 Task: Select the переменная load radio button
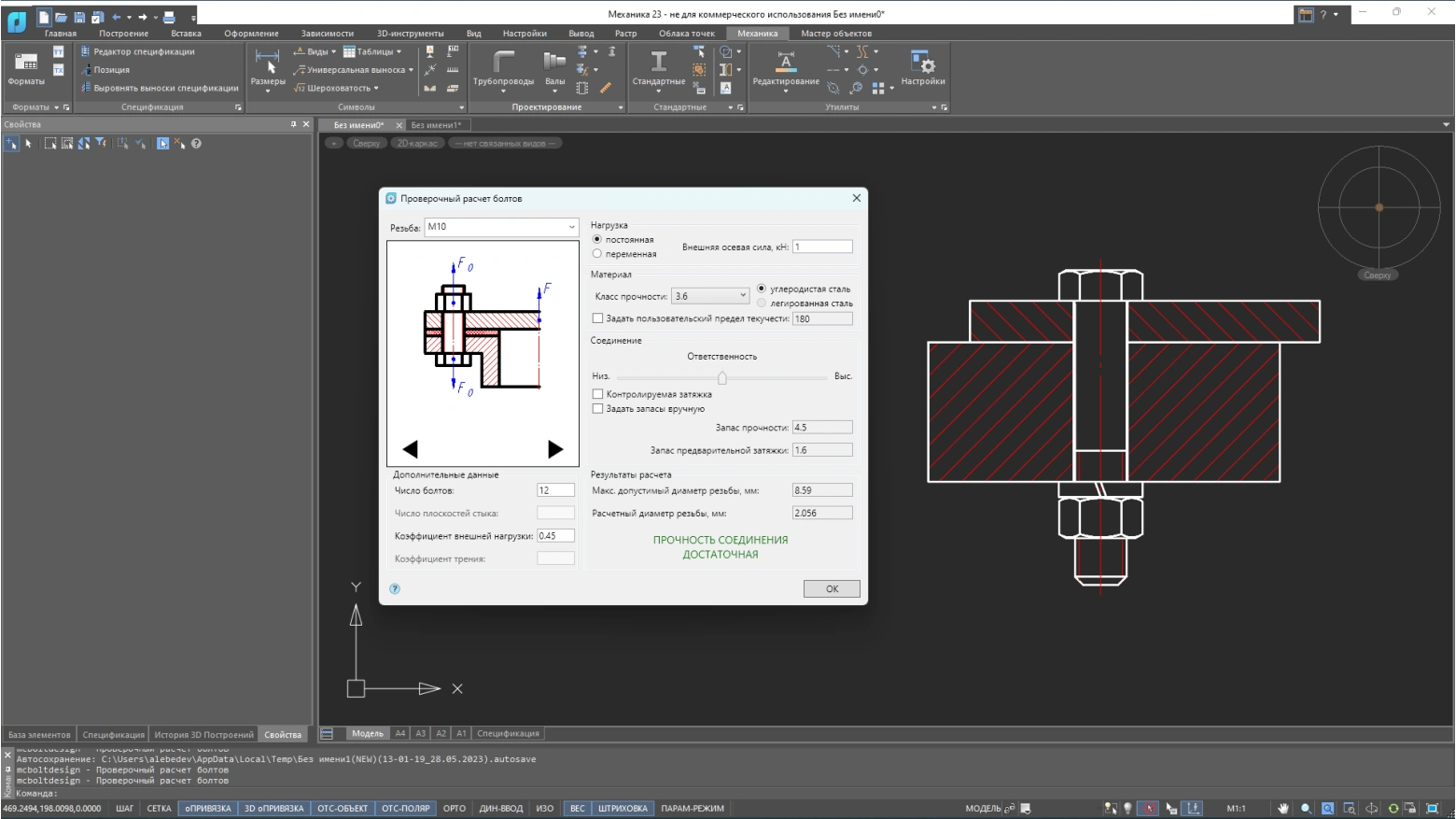[x=597, y=254]
